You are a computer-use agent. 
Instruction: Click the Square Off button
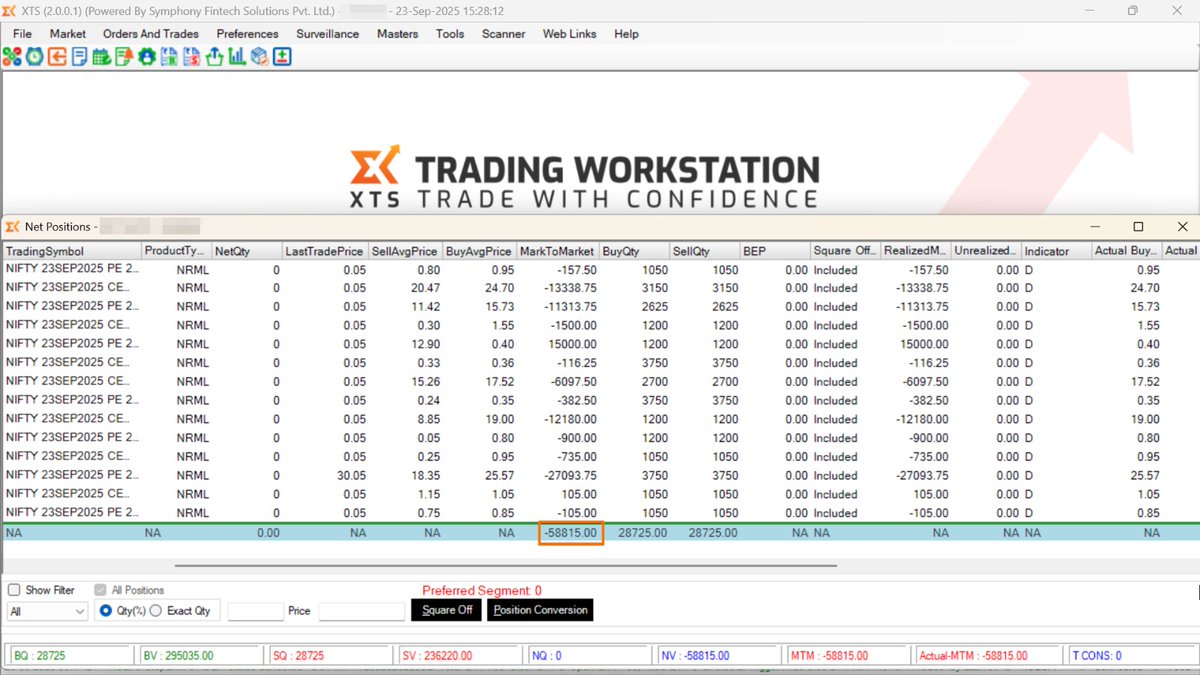445,610
